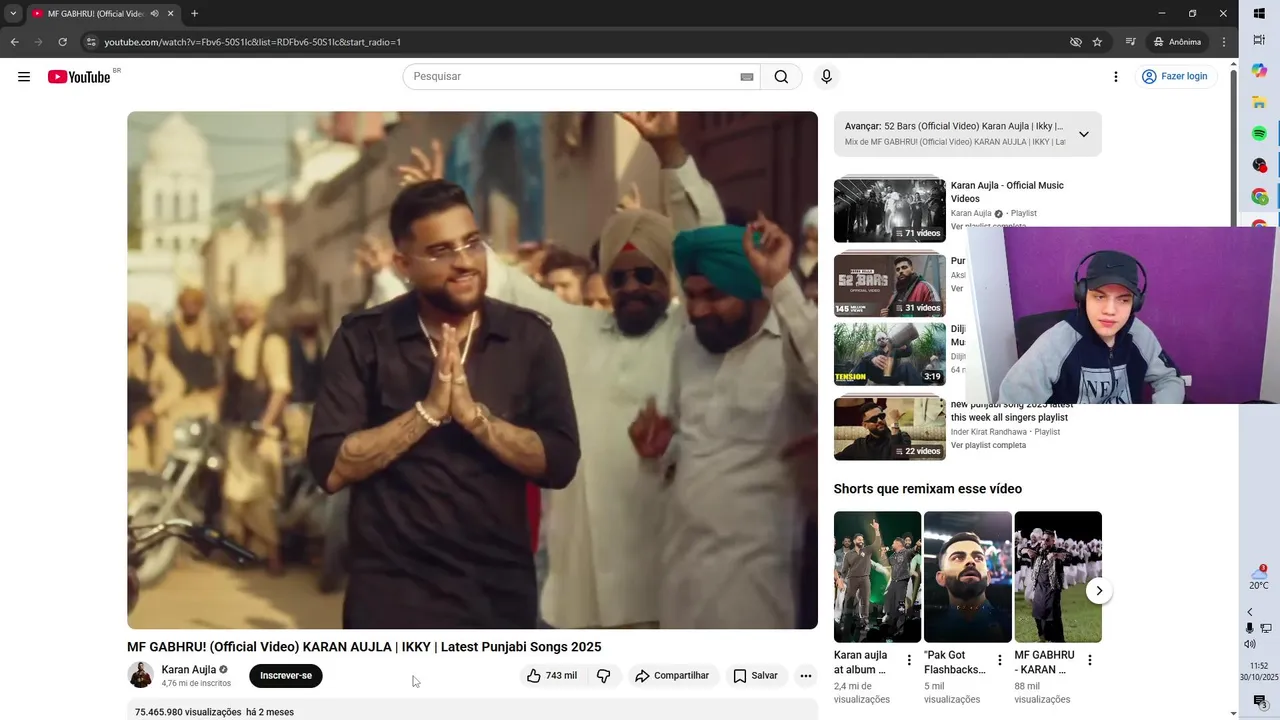Open the notification center in the taskbar

click(x=1259, y=702)
